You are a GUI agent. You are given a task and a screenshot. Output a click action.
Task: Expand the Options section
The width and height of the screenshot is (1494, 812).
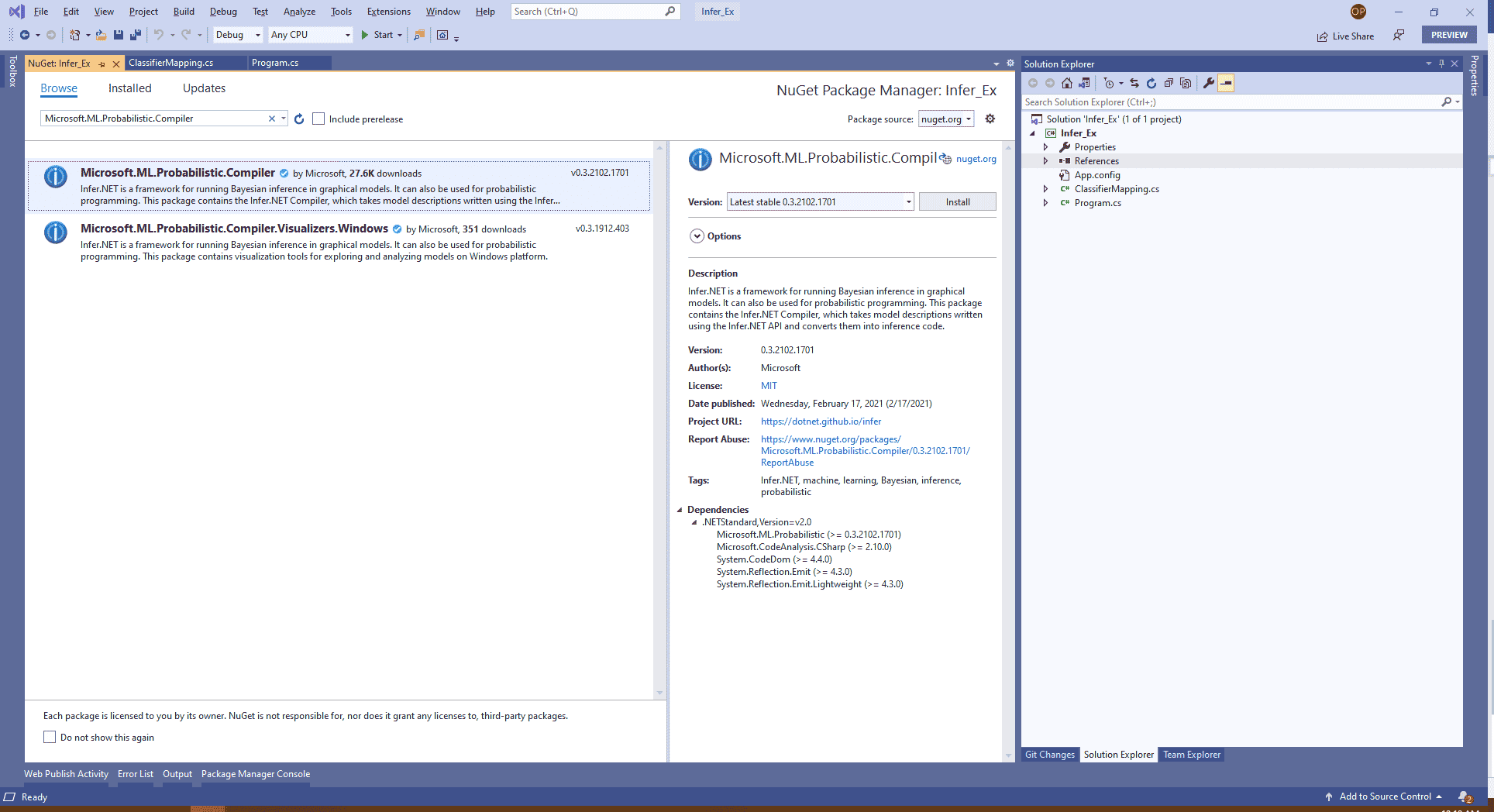[x=697, y=236]
